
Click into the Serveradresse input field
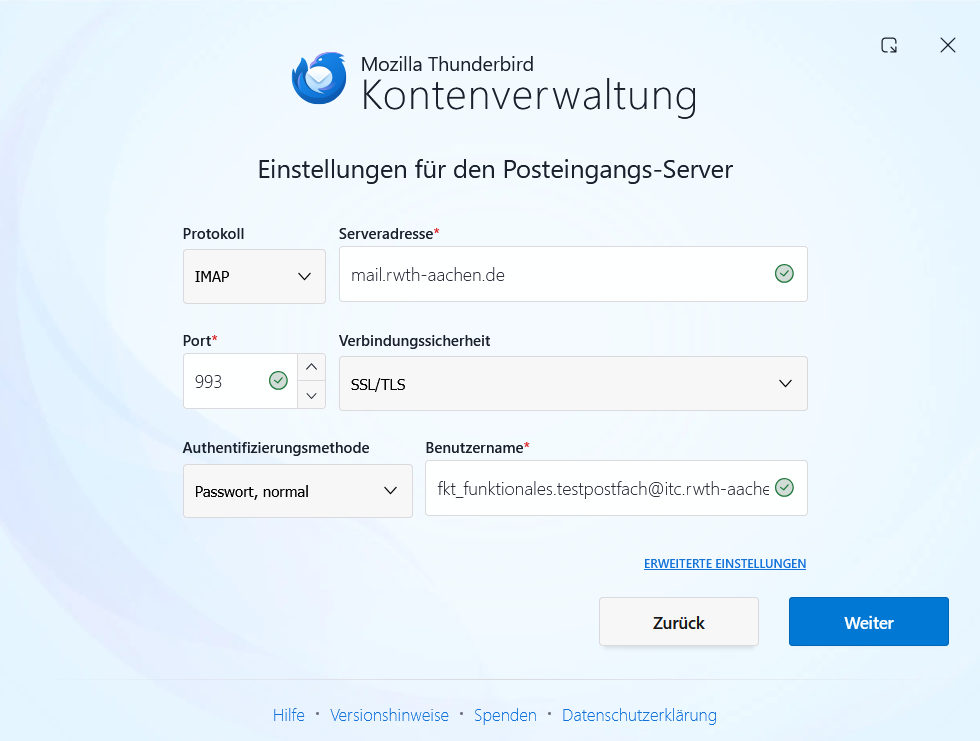[x=573, y=274]
